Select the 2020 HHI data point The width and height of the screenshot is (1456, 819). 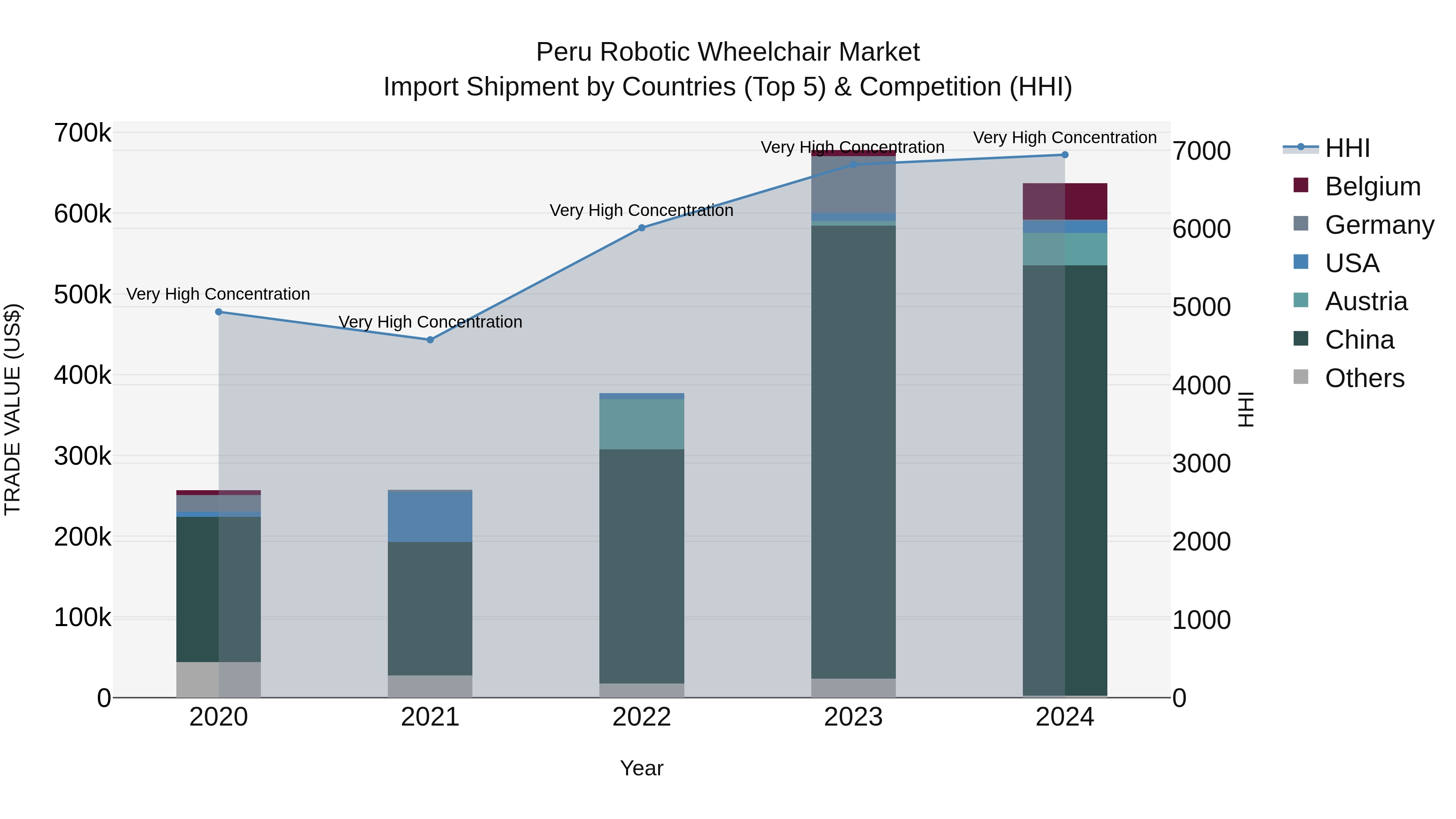(x=219, y=312)
